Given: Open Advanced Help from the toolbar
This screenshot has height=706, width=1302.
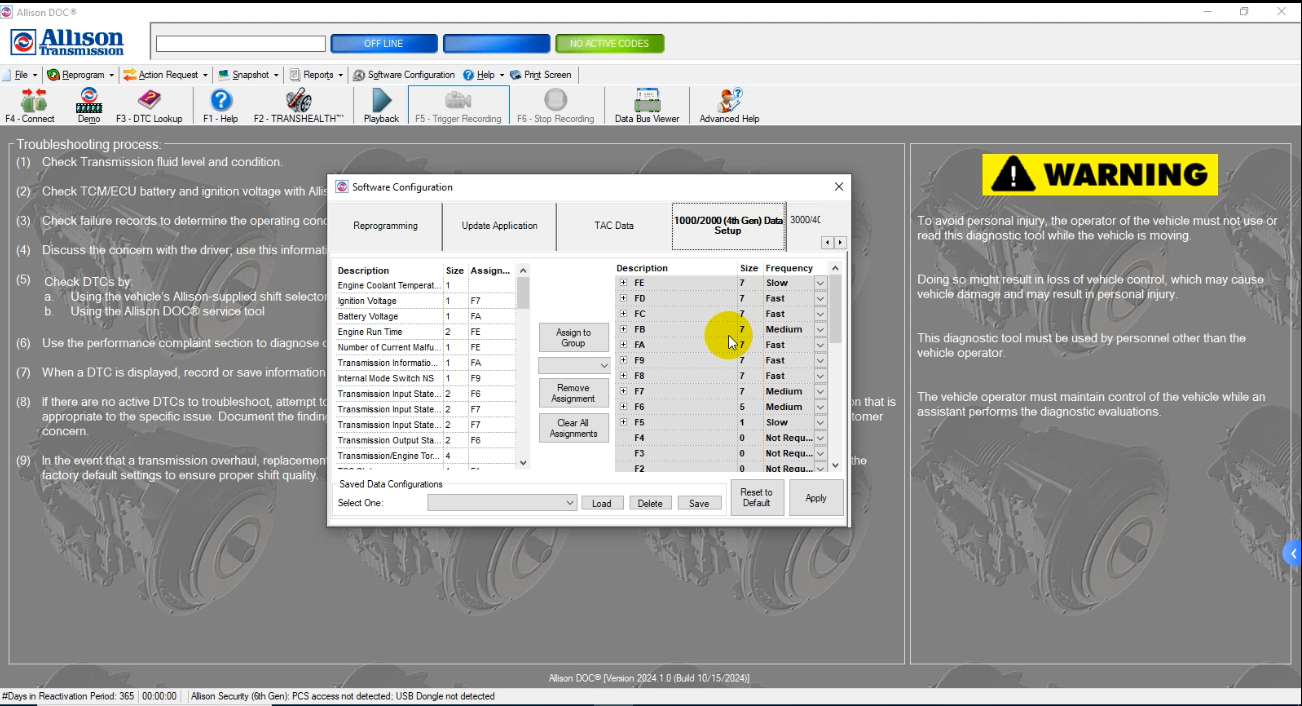Looking at the screenshot, I should (729, 105).
